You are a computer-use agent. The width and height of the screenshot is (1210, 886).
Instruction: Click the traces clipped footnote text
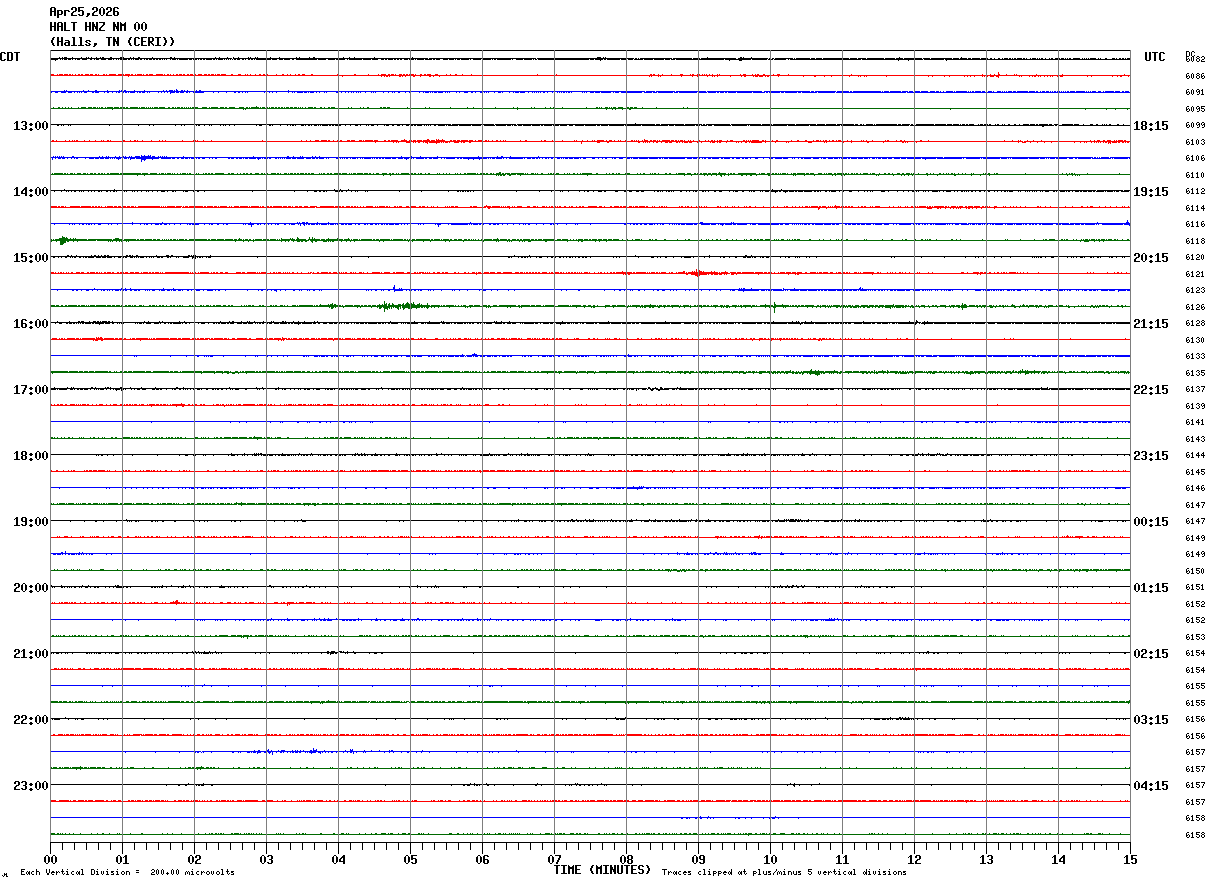pyautogui.click(x=784, y=873)
